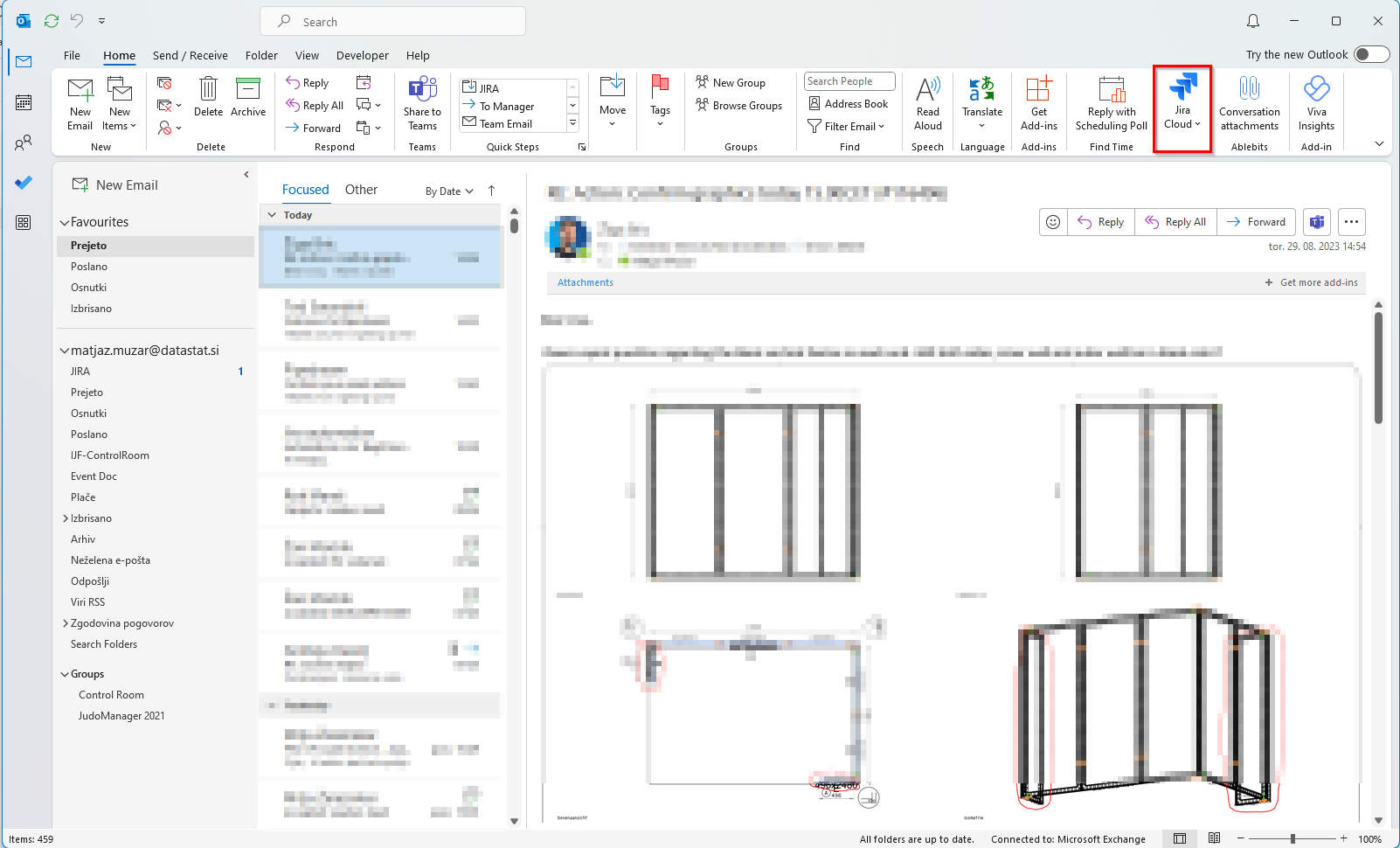Open the By Date sort dropdown
Image resolution: width=1400 pixels, height=848 pixels.
pos(449,191)
